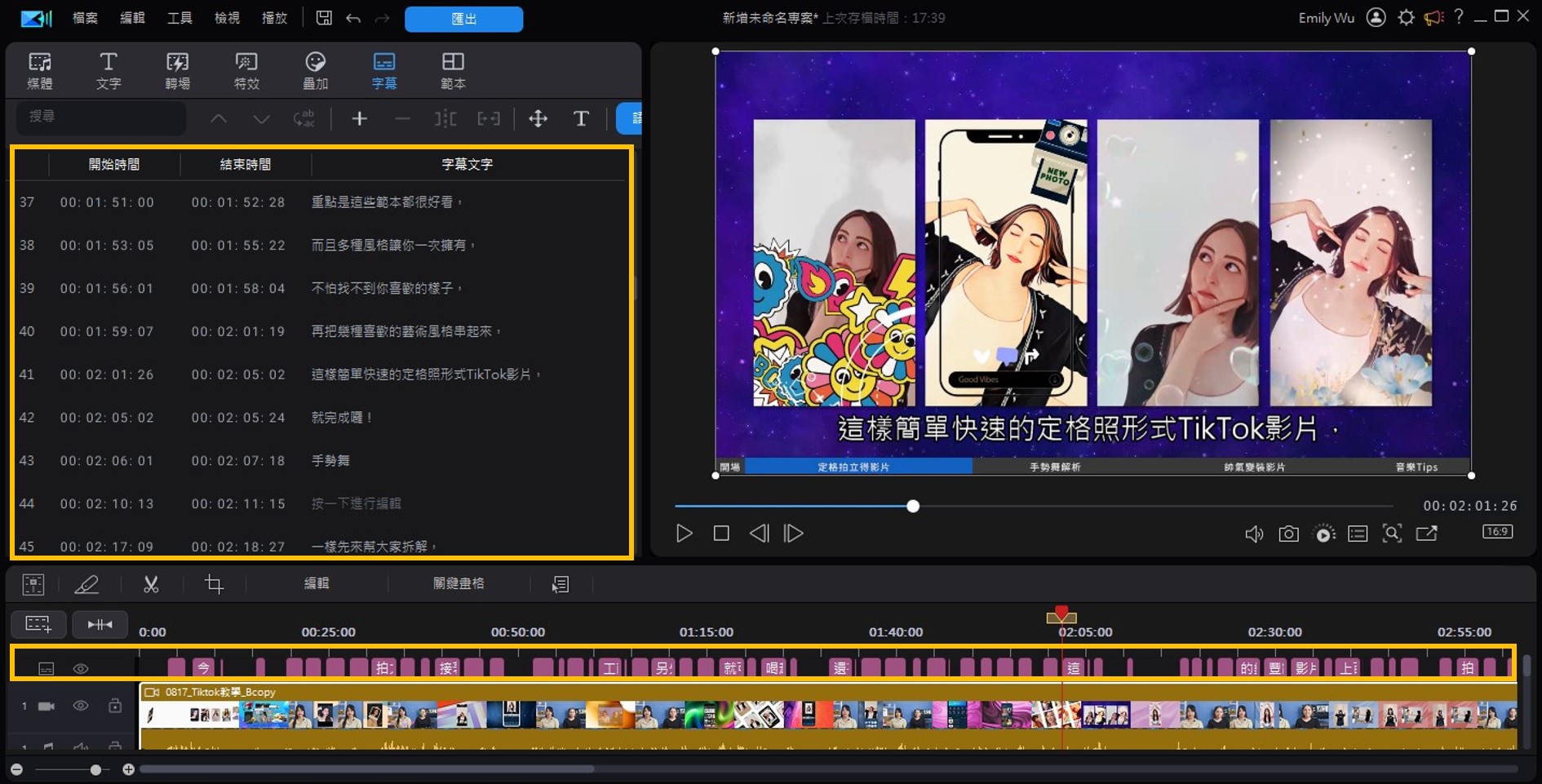Switch to the 字幕 (Subtitles) tab
The width and height of the screenshot is (1542, 784).
(383, 69)
